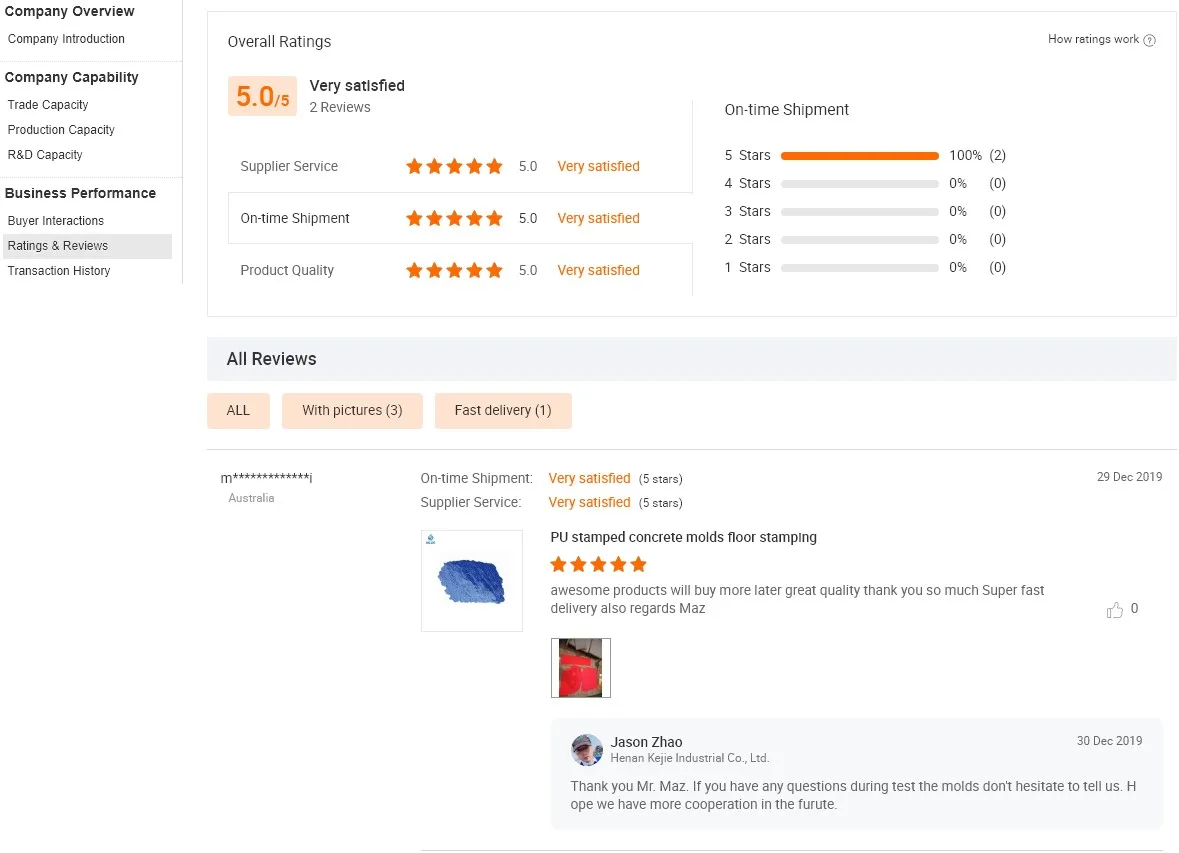The height and width of the screenshot is (853, 1179).
Task: Click the help icon beside How ratings work
Action: [x=1149, y=41]
